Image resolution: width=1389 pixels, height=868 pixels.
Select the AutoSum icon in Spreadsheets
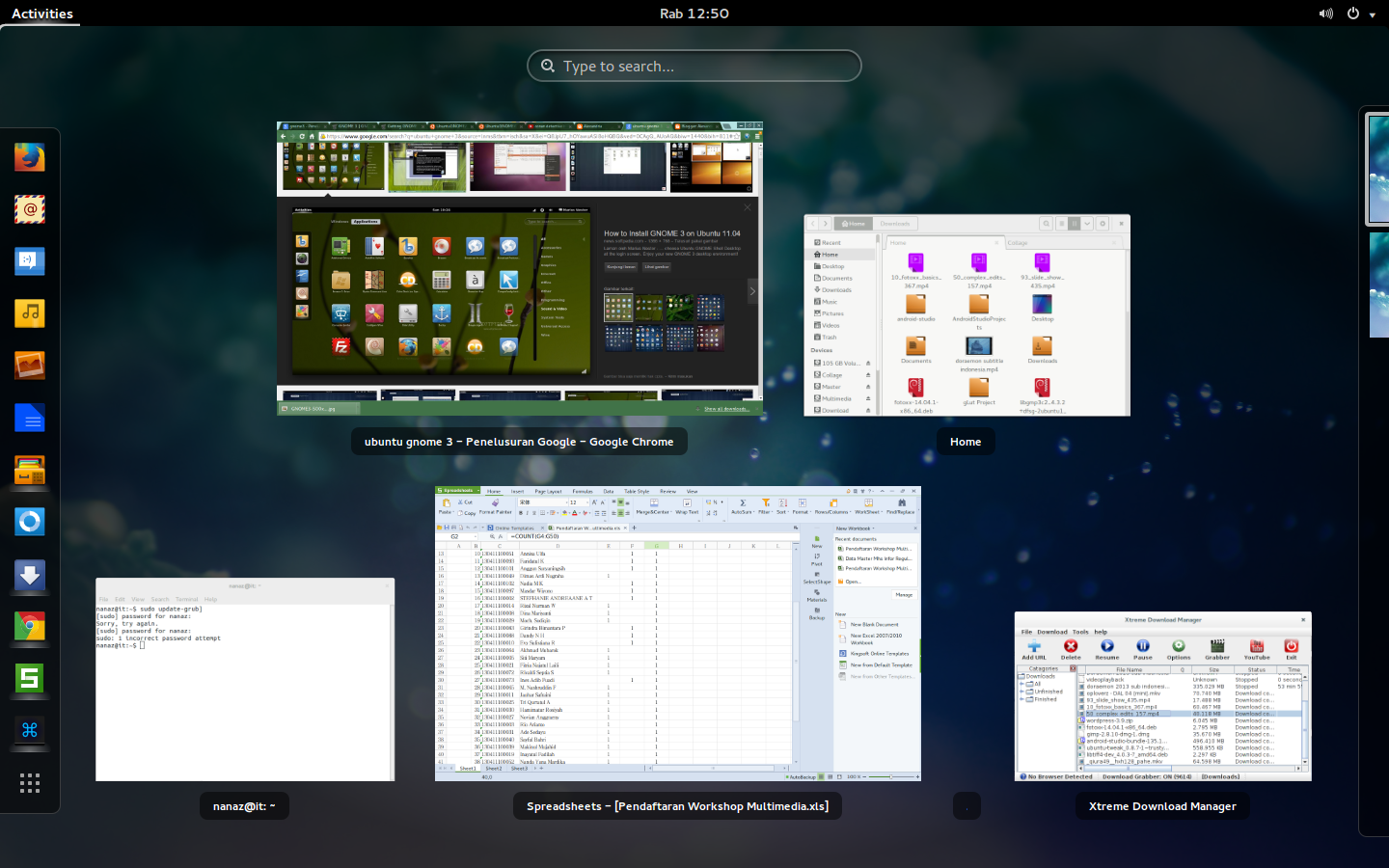pos(741,502)
